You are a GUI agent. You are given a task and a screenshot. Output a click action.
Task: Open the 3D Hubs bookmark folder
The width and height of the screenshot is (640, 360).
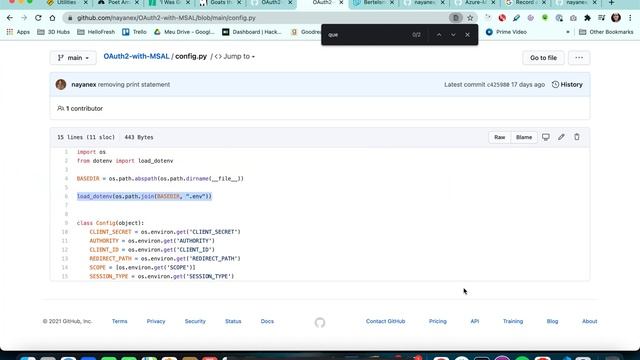point(53,32)
